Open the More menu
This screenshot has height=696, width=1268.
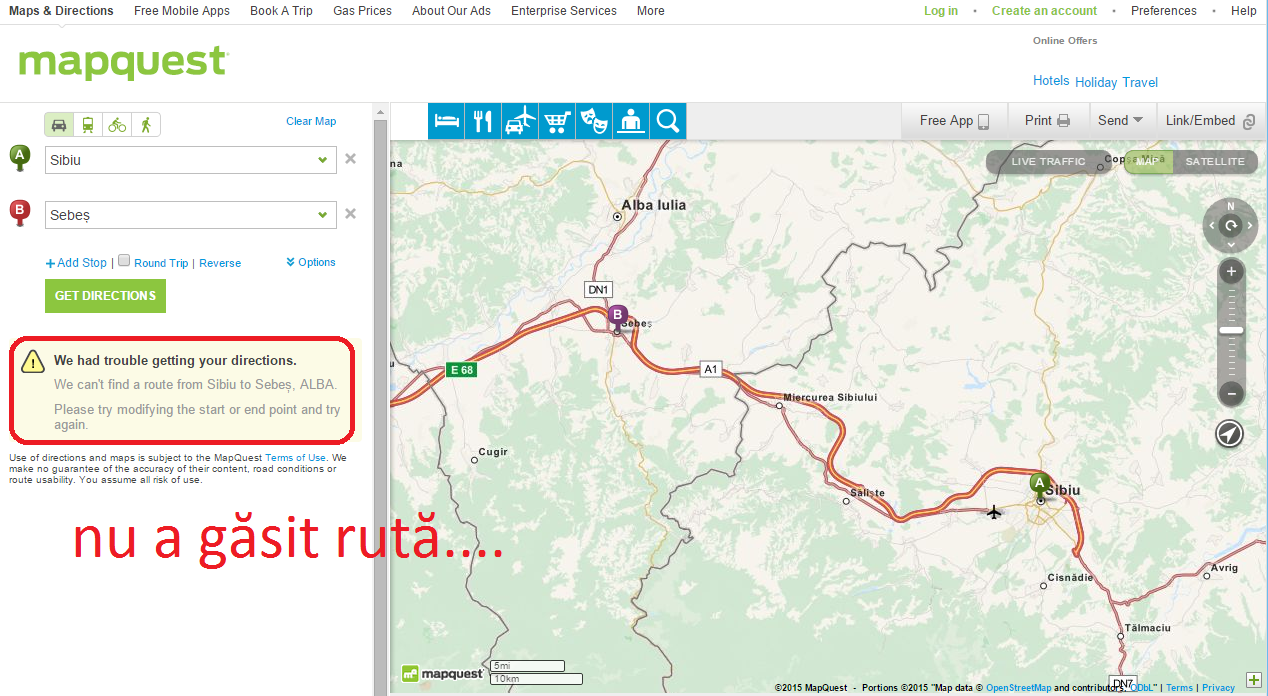coord(650,11)
